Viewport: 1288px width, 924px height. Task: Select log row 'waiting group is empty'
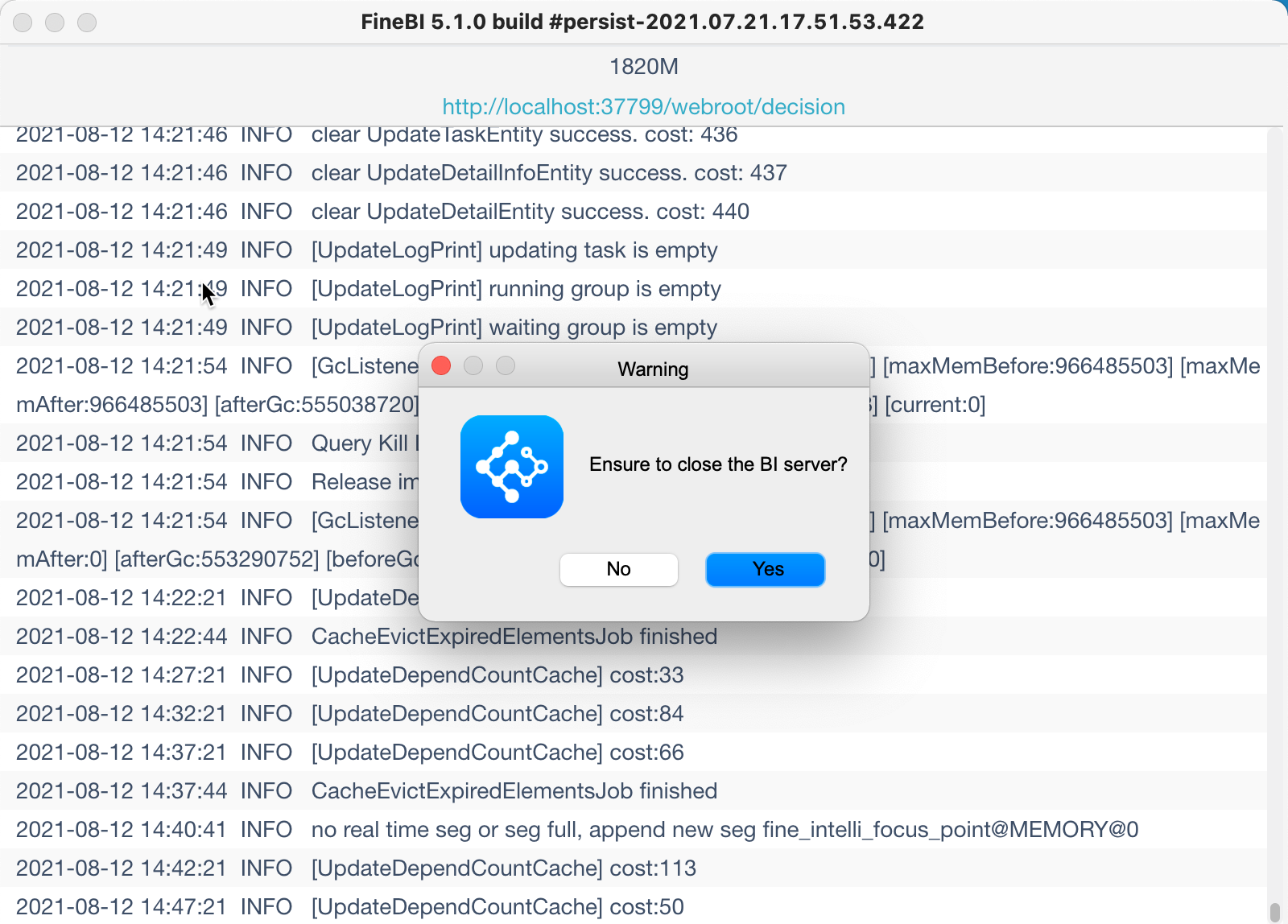click(634, 327)
